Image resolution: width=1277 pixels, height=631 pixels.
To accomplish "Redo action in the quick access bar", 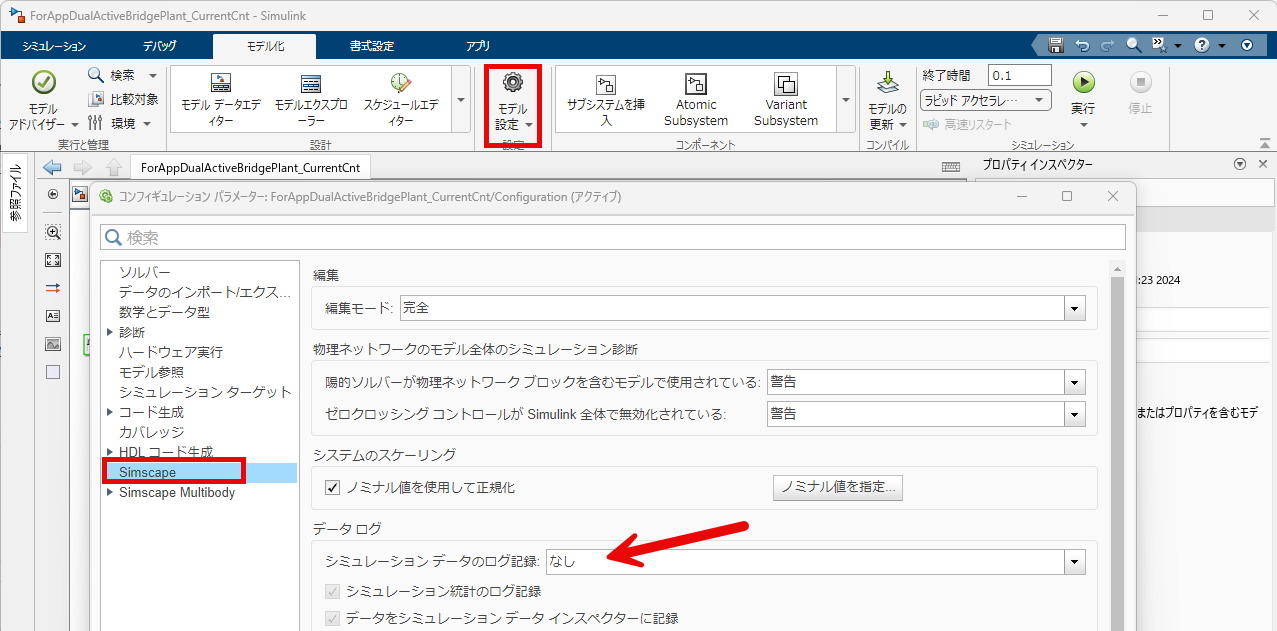I will (x=1107, y=45).
